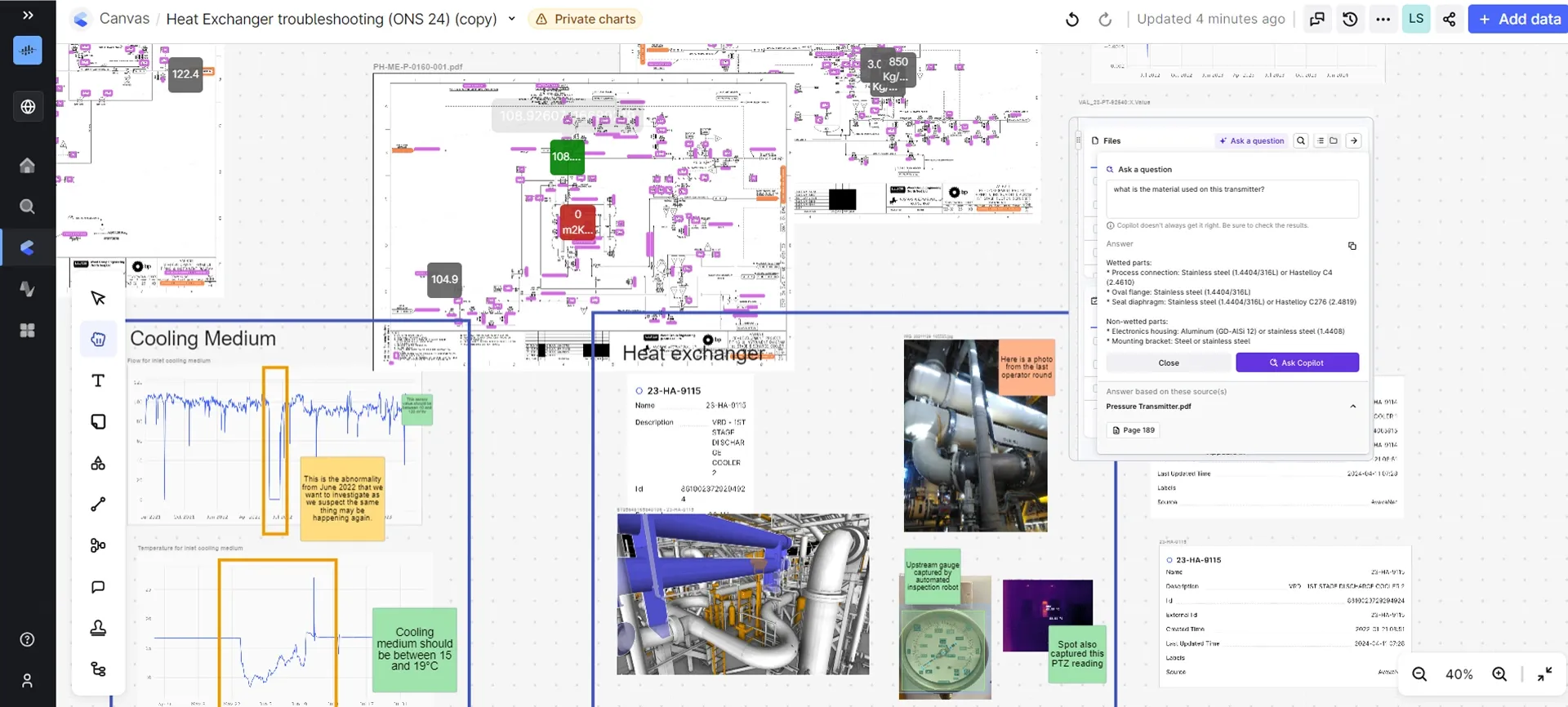Click Ask a question in Files header
Image resolution: width=1568 pixels, height=707 pixels.
coord(1252,140)
